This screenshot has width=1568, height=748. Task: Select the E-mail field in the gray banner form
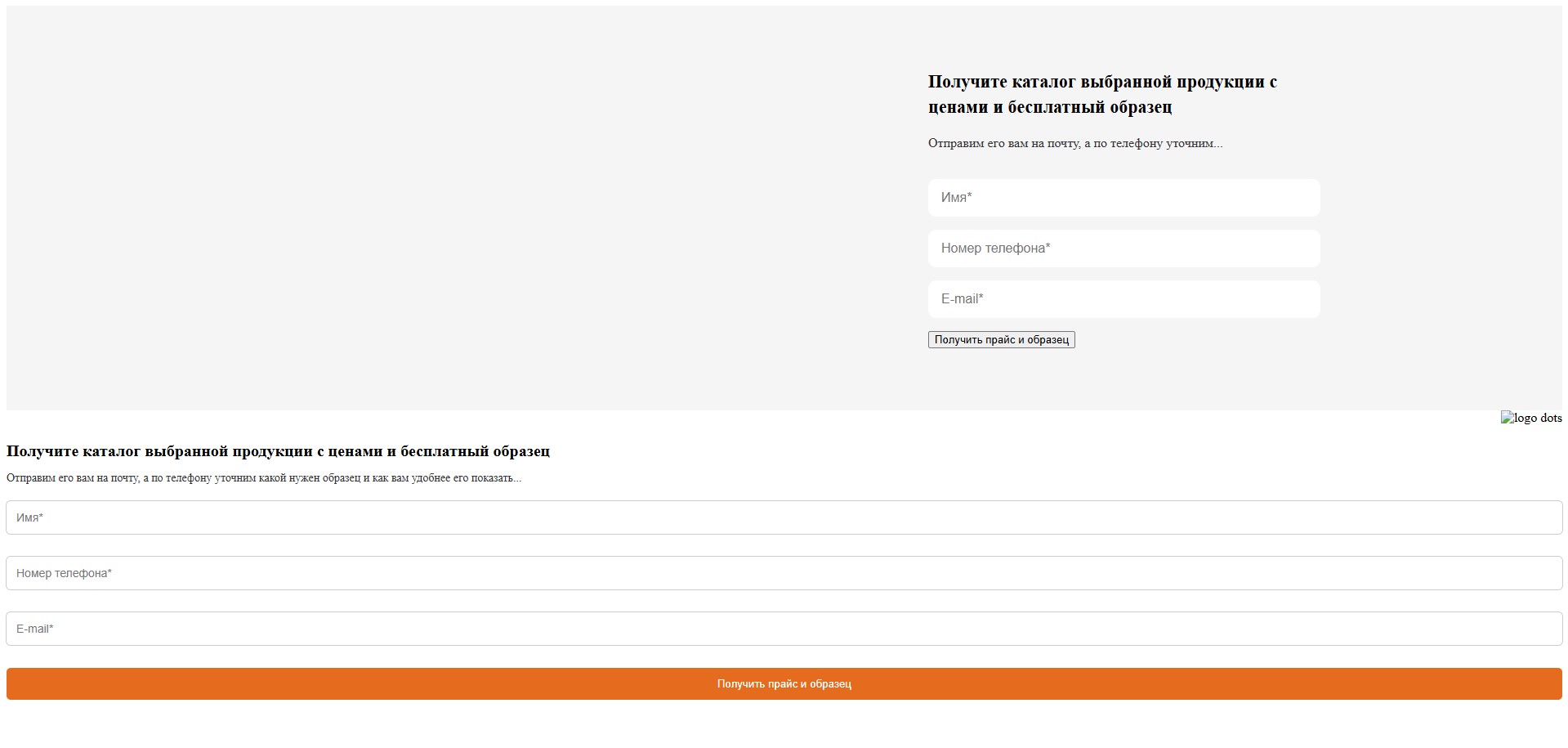pyautogui.click(x=1123, y=299)
